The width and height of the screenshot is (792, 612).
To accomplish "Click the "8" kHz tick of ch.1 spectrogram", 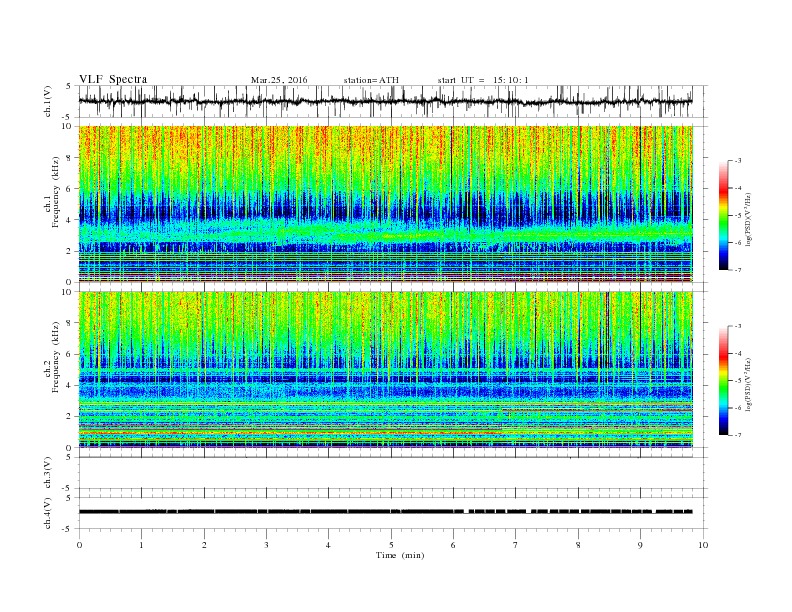I will pos(70,158).
